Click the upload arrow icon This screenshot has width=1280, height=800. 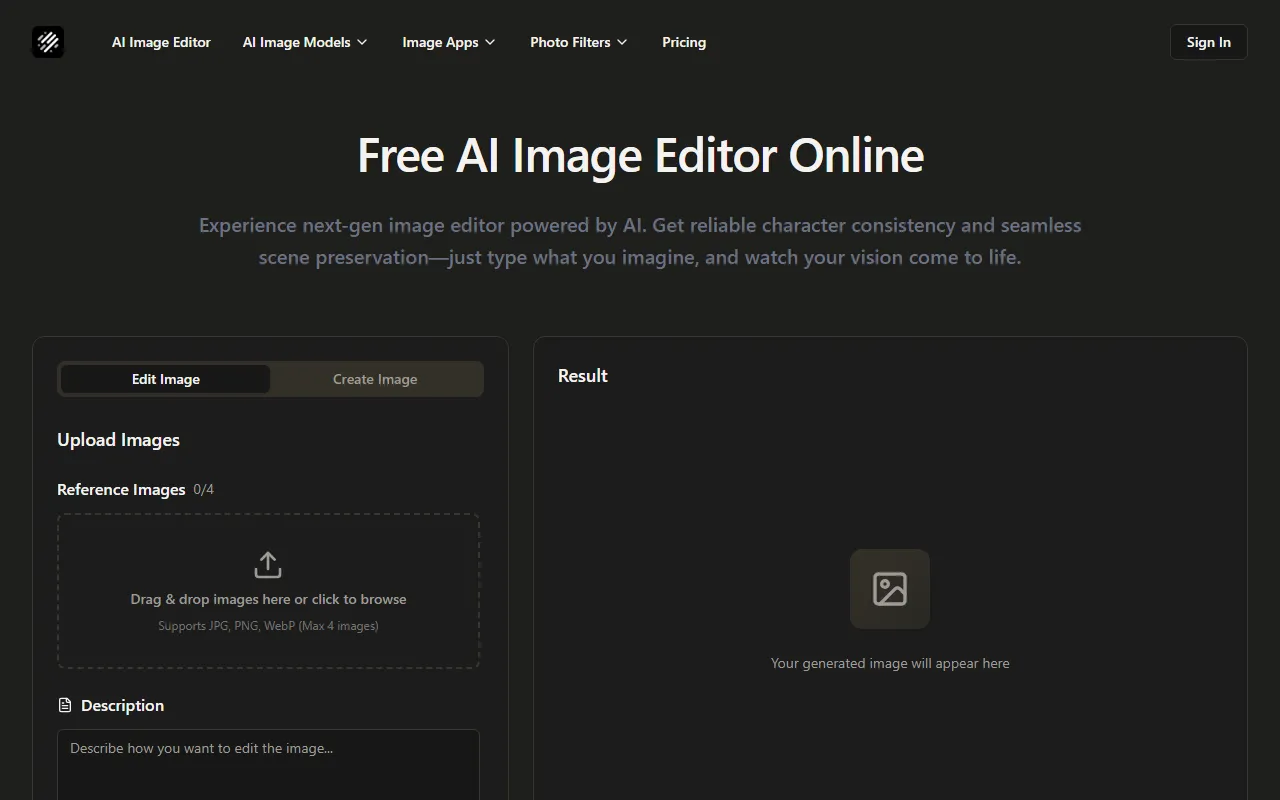click(x=268, y=565)
